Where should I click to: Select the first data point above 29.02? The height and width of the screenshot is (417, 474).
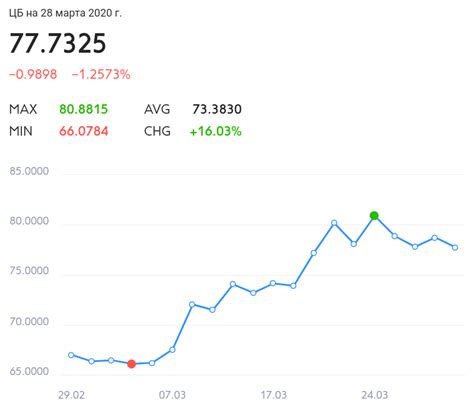(x=71, y=355)
